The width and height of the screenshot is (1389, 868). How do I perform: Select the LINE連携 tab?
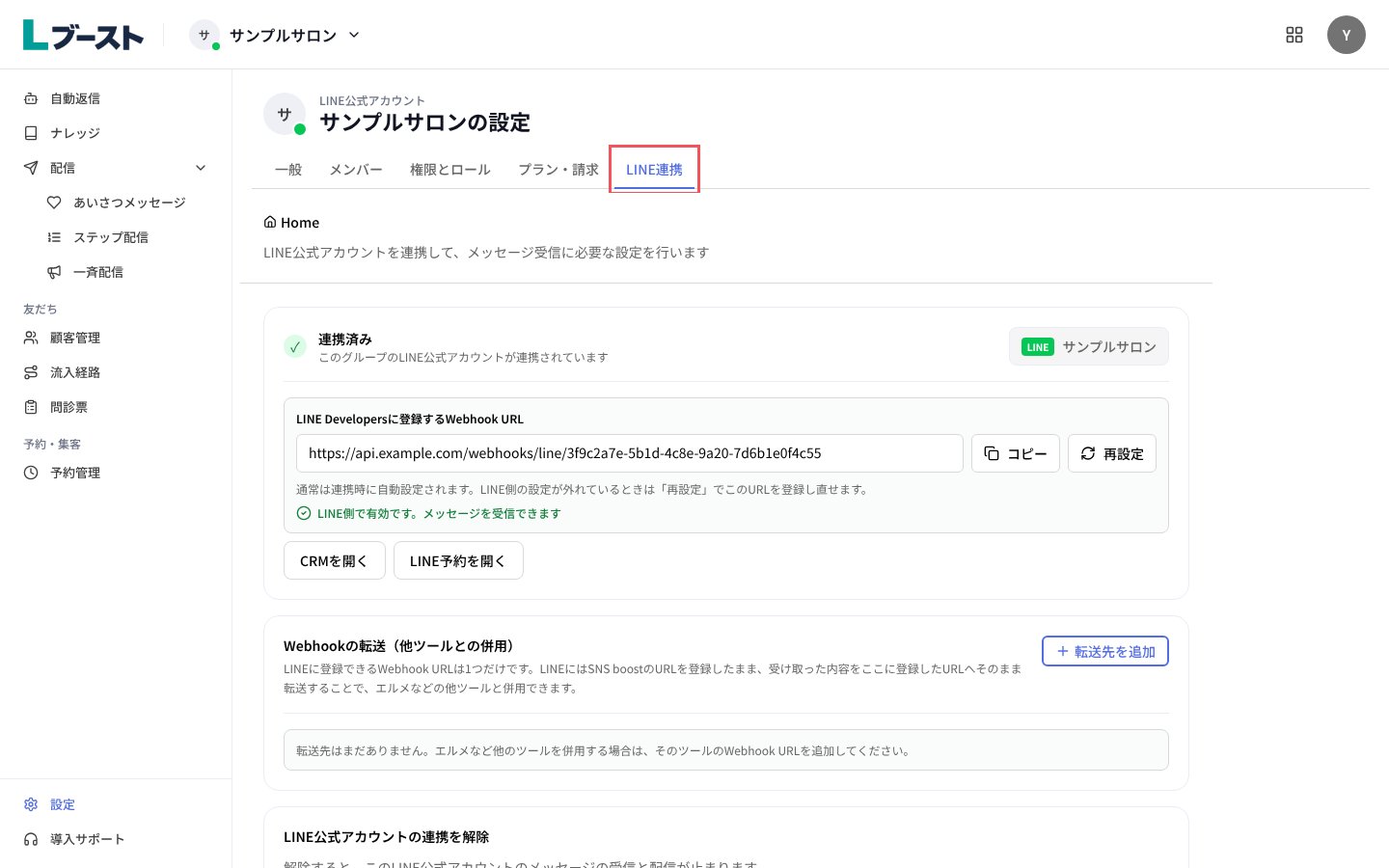click(x=654, y=170)
